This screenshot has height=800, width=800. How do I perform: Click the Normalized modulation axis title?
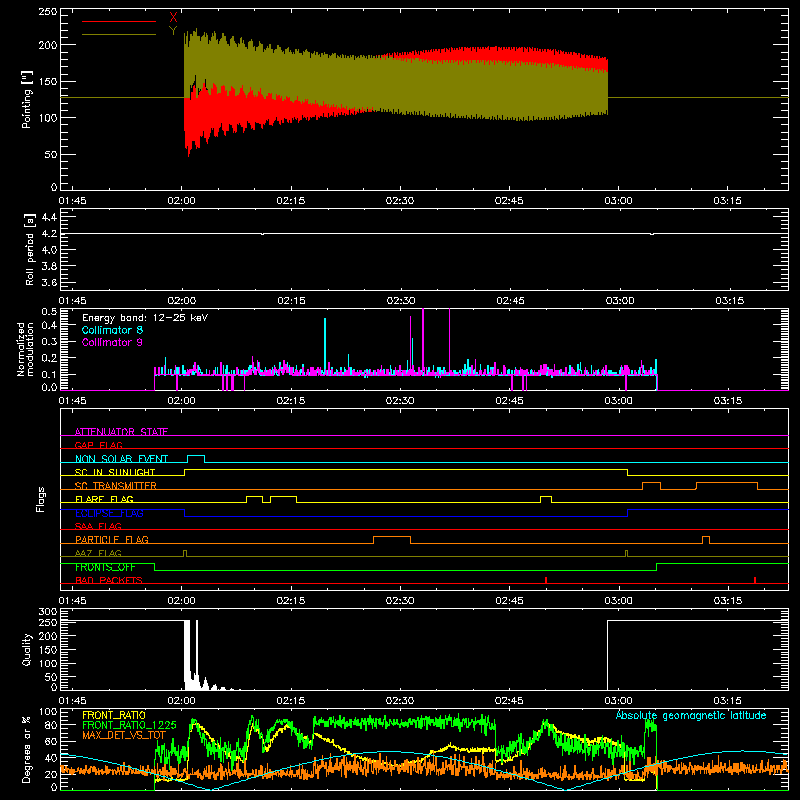[x=25, y=349]
